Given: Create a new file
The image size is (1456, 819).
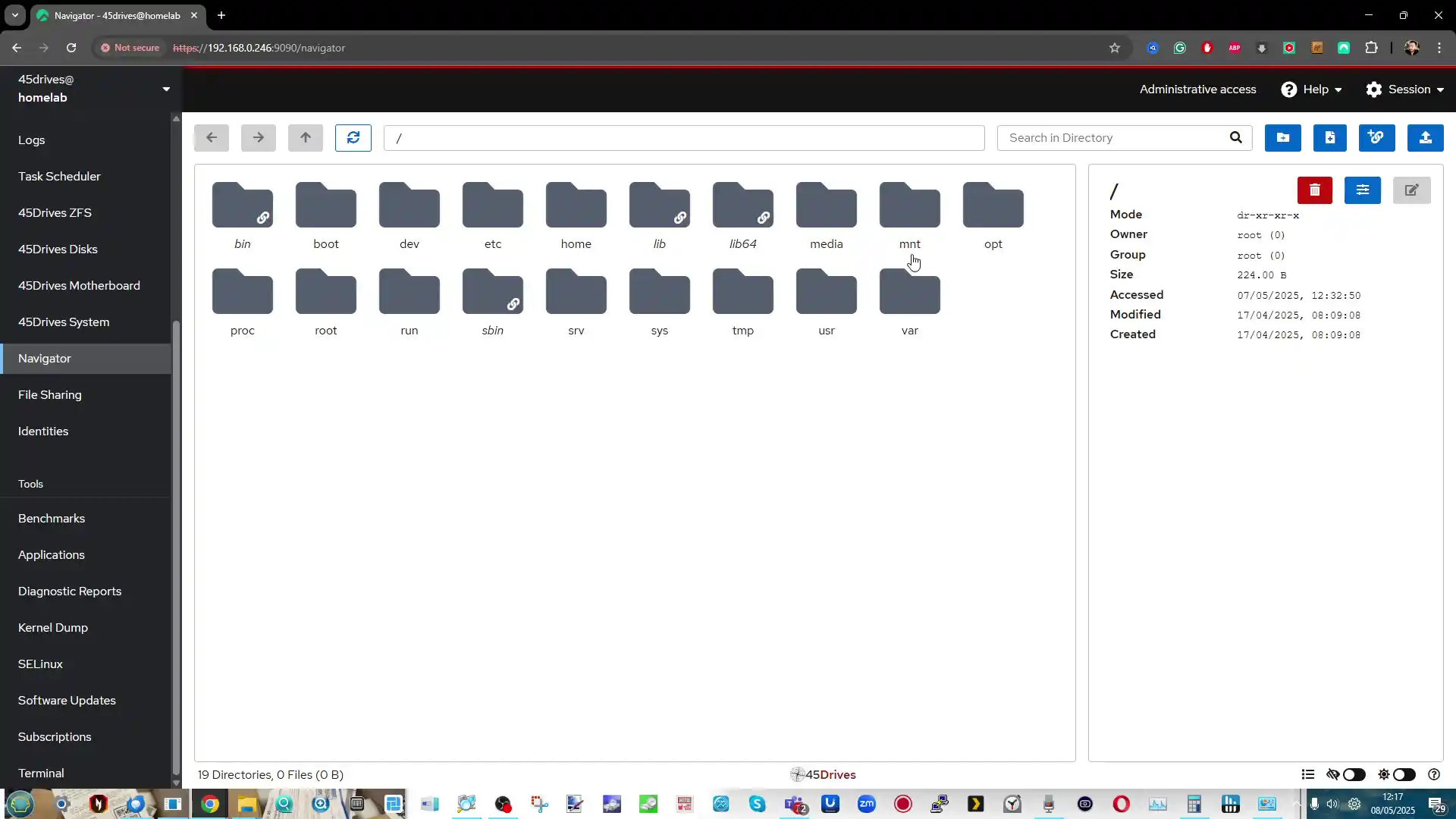Looking at the screenshot, I should point(1330,138).
